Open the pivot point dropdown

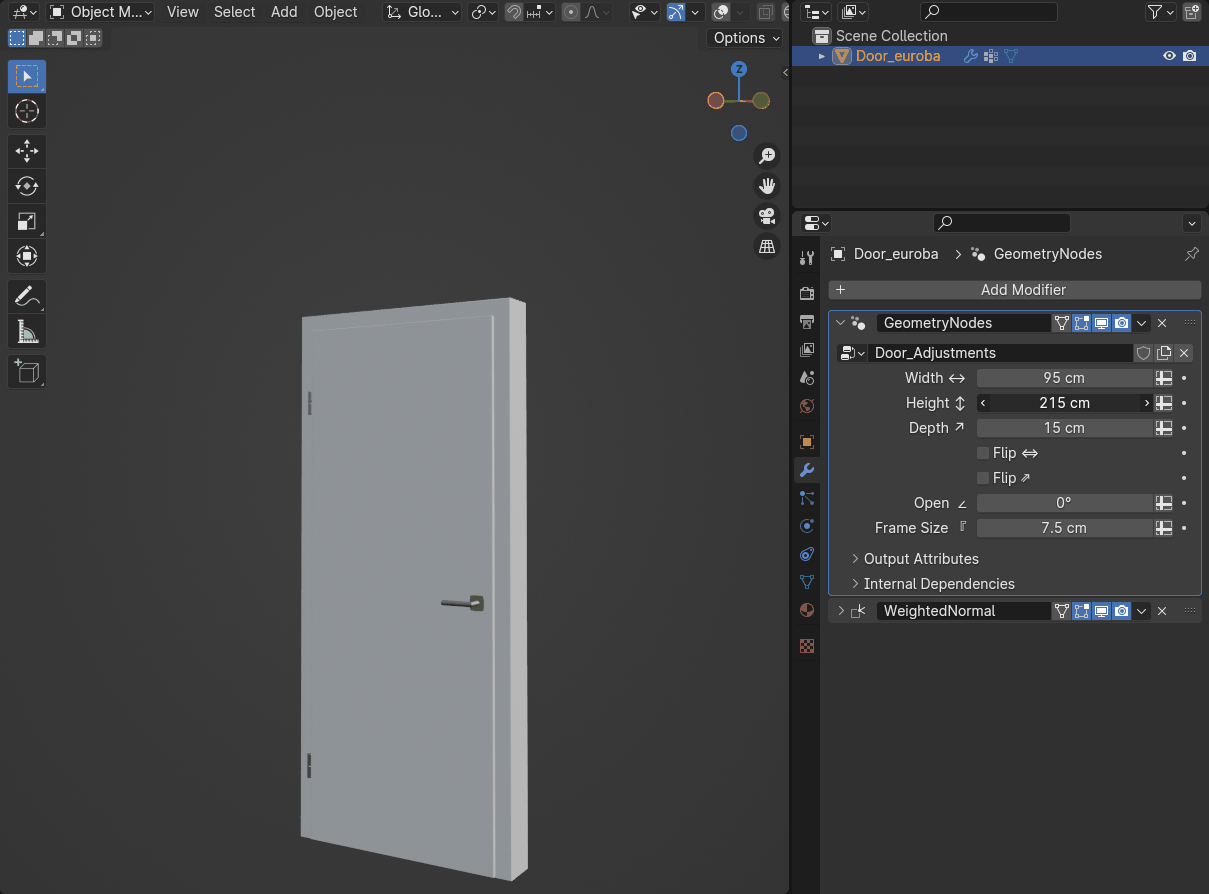pyautogui.click(x=484, y=12)
